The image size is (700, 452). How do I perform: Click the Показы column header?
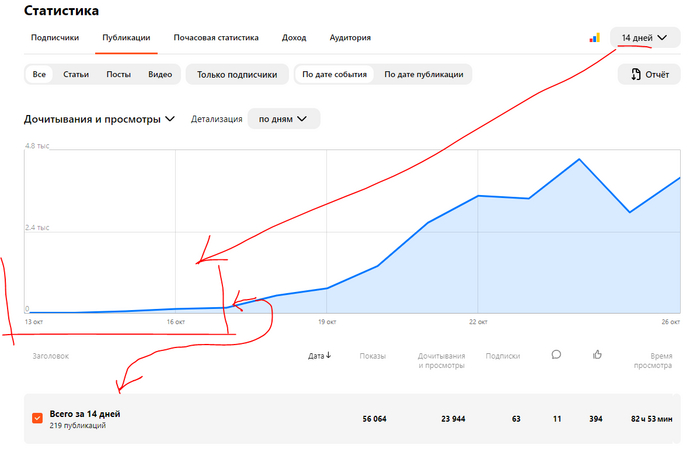pos(372,355)
